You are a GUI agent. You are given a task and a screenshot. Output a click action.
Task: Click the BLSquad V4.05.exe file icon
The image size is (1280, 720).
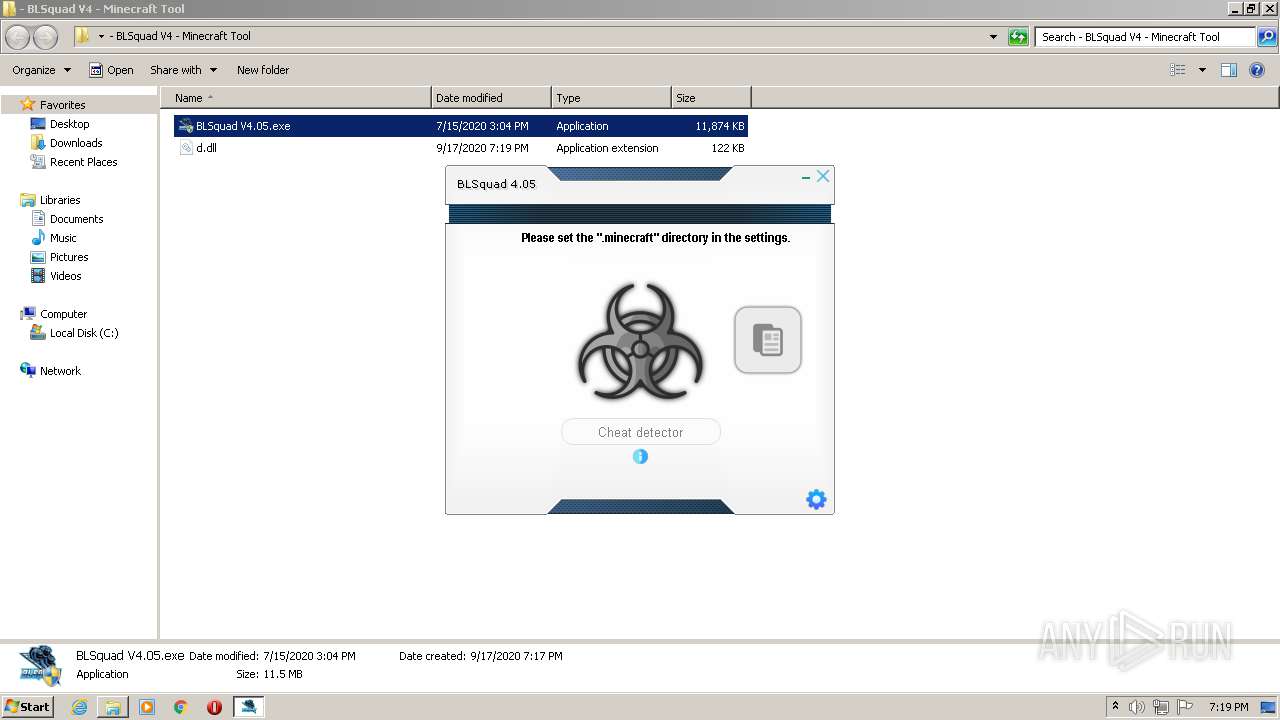click(185, 126)
